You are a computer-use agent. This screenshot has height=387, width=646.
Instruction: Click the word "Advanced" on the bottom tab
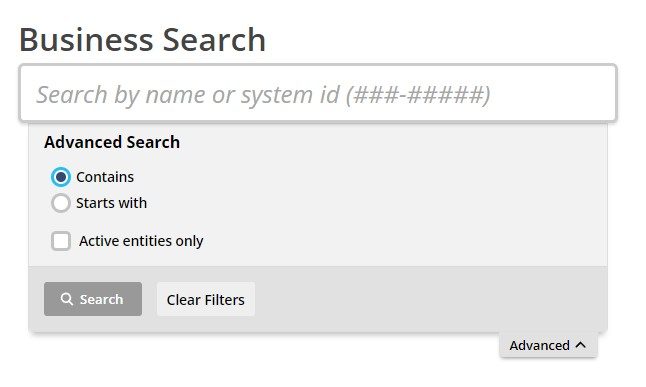point(539,345)
